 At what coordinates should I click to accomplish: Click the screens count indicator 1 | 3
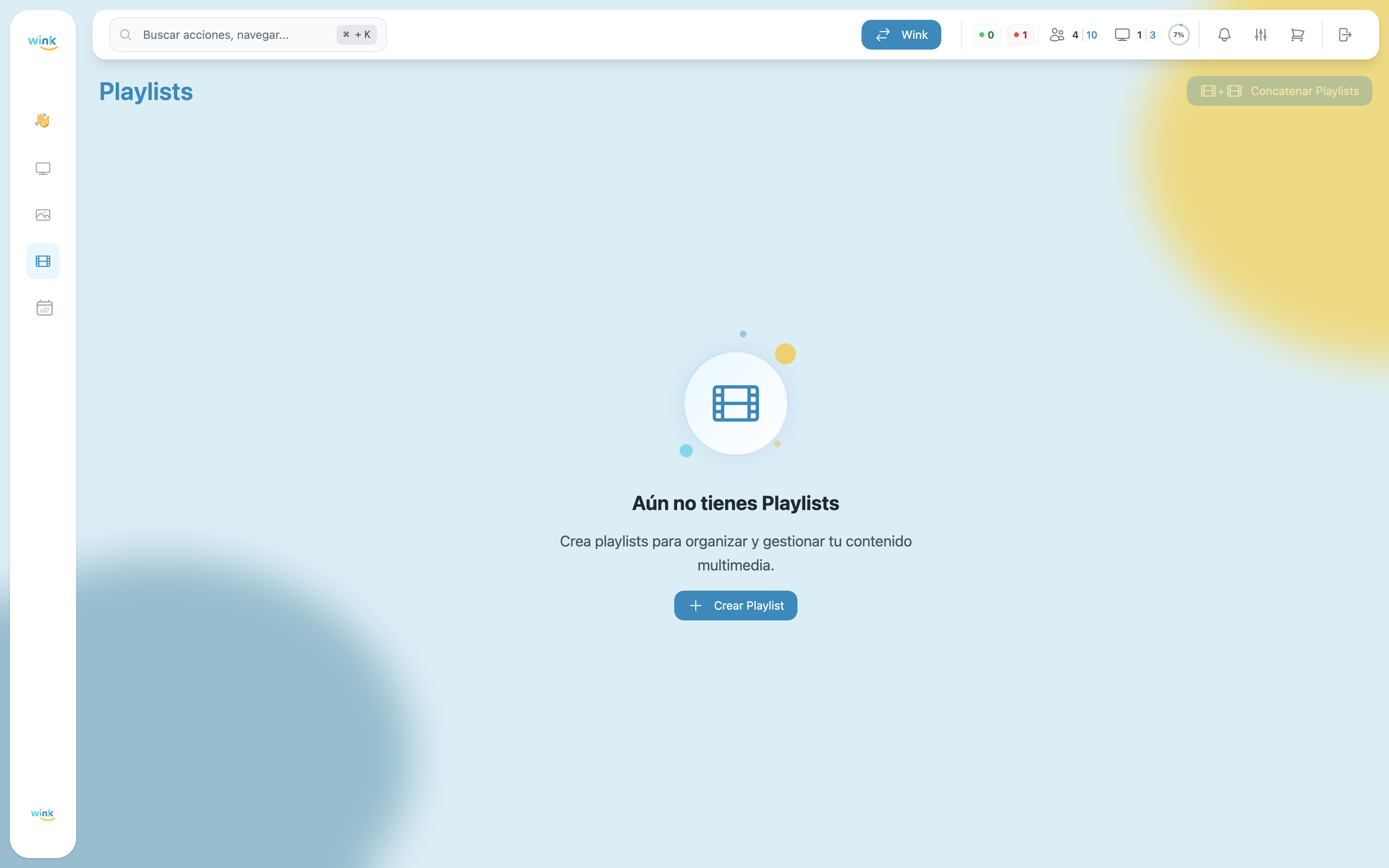point(1135,35)
